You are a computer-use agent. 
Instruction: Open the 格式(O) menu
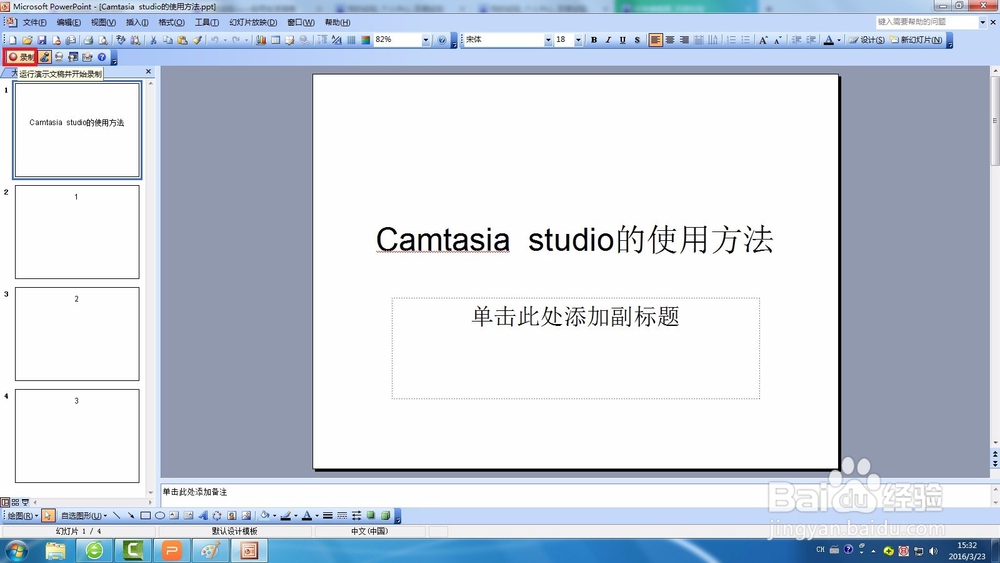pos(171,22)
